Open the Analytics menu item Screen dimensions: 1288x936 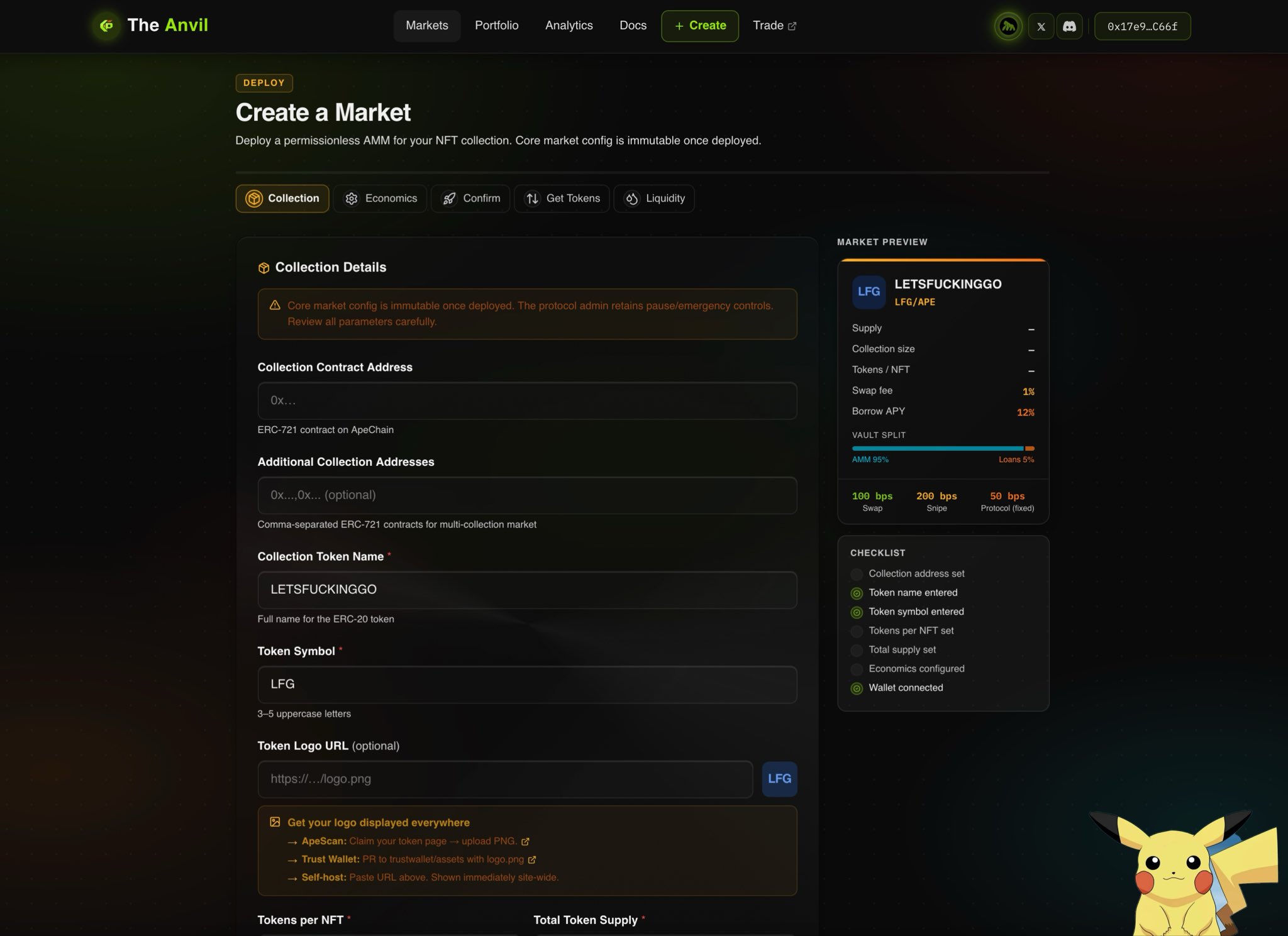569,26
